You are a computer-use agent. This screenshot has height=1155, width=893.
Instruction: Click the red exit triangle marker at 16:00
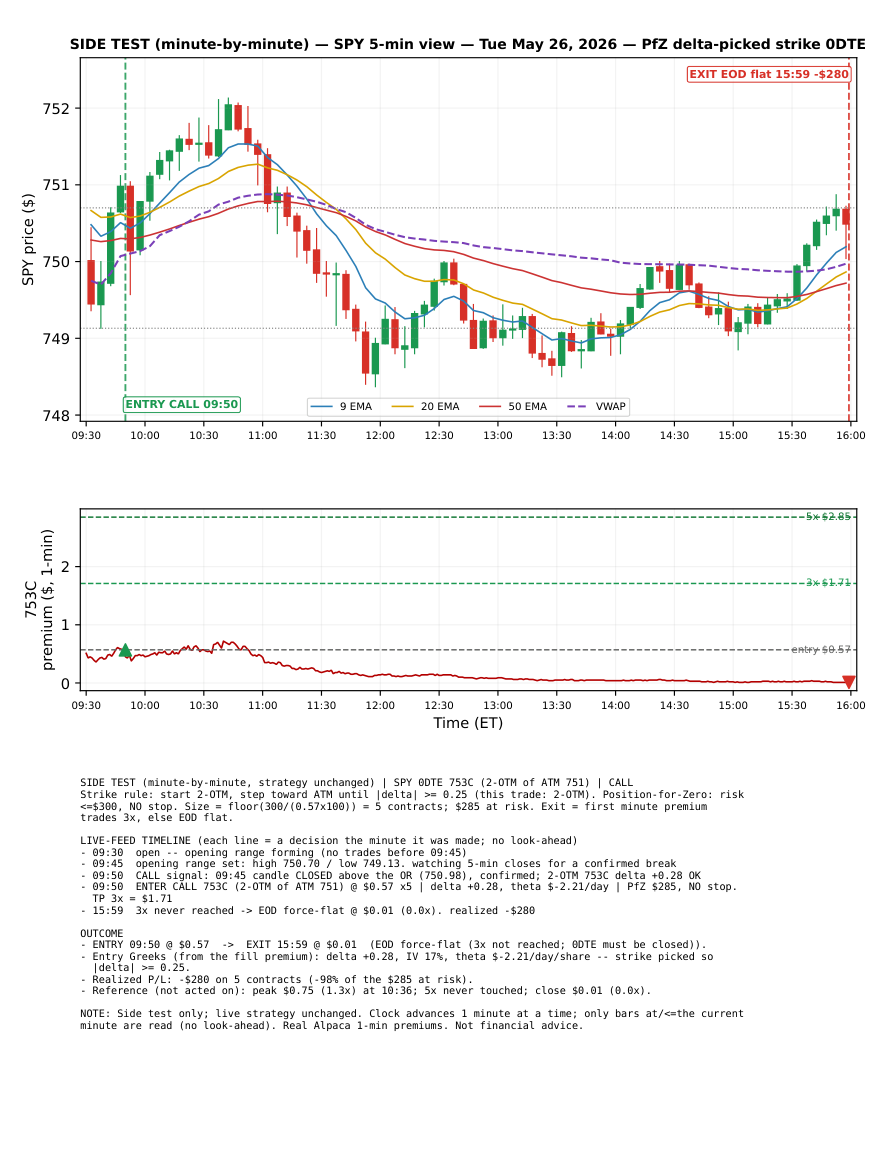(849, 682)
